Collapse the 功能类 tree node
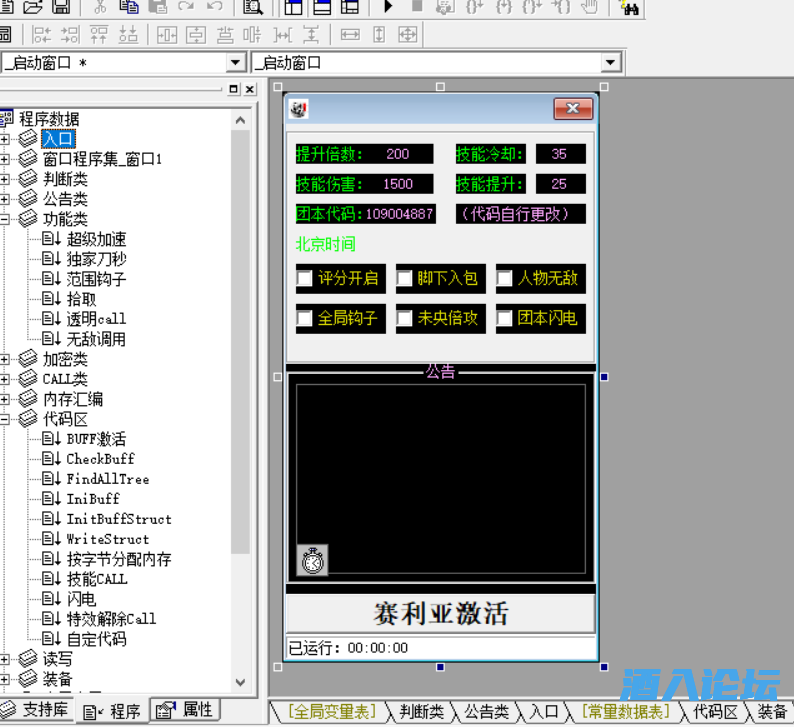This screenshot has height=727, width=794. coord(4,219)
